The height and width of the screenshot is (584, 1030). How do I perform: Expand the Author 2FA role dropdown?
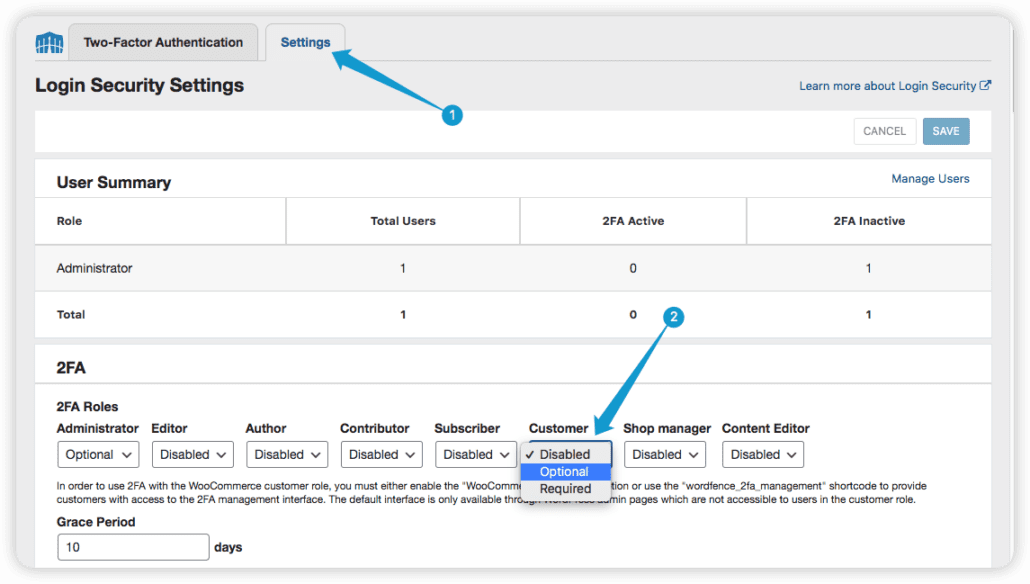[287, 455]
